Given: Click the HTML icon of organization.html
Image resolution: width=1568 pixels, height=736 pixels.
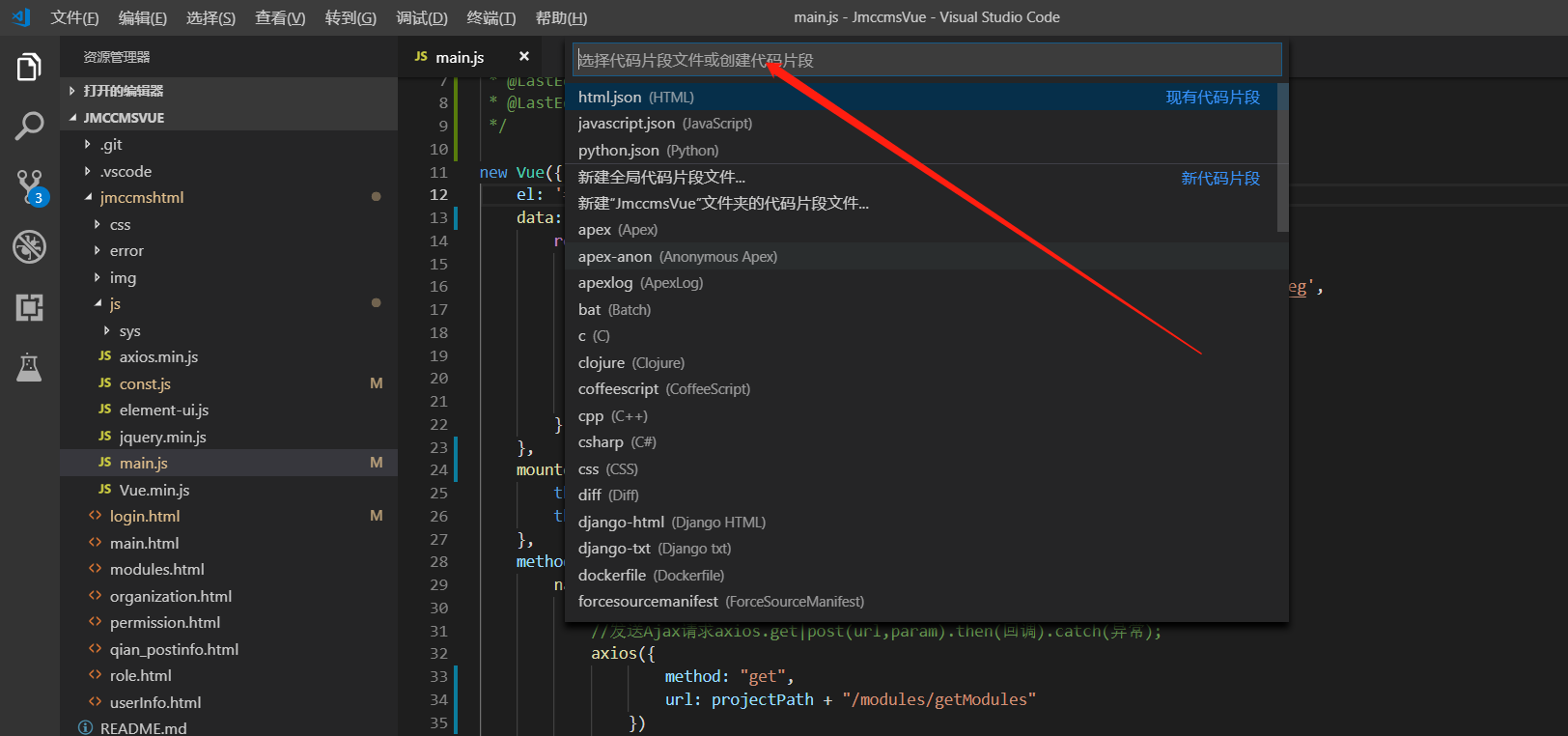Looking at the screenshot, I should click(x=95, y=596).
